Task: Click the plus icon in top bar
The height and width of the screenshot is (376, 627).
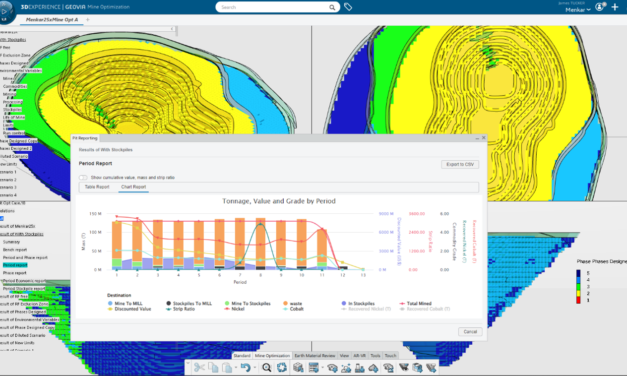Action: 615,7
